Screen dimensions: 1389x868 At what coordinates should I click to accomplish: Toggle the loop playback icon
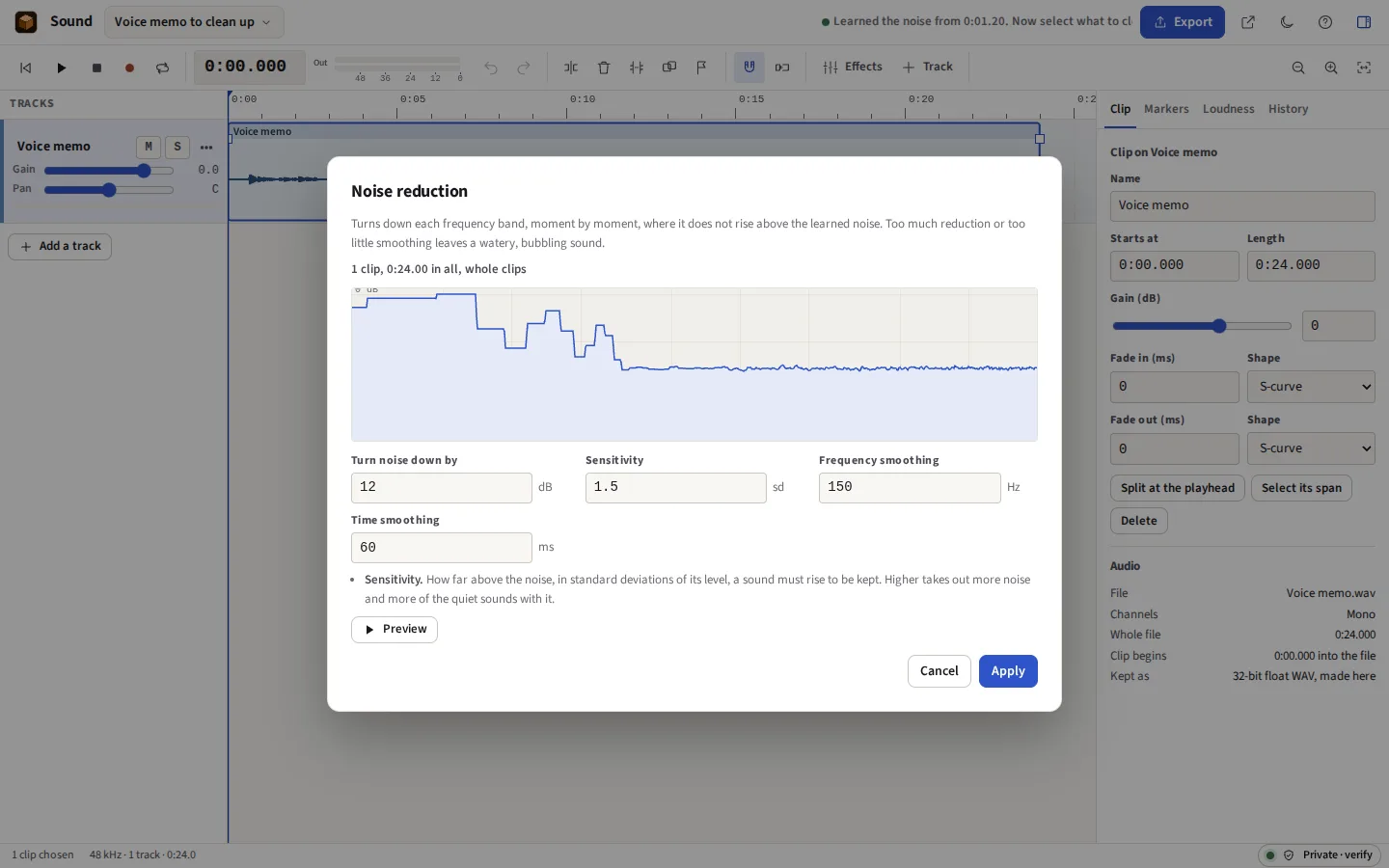(x=162, y=68)
